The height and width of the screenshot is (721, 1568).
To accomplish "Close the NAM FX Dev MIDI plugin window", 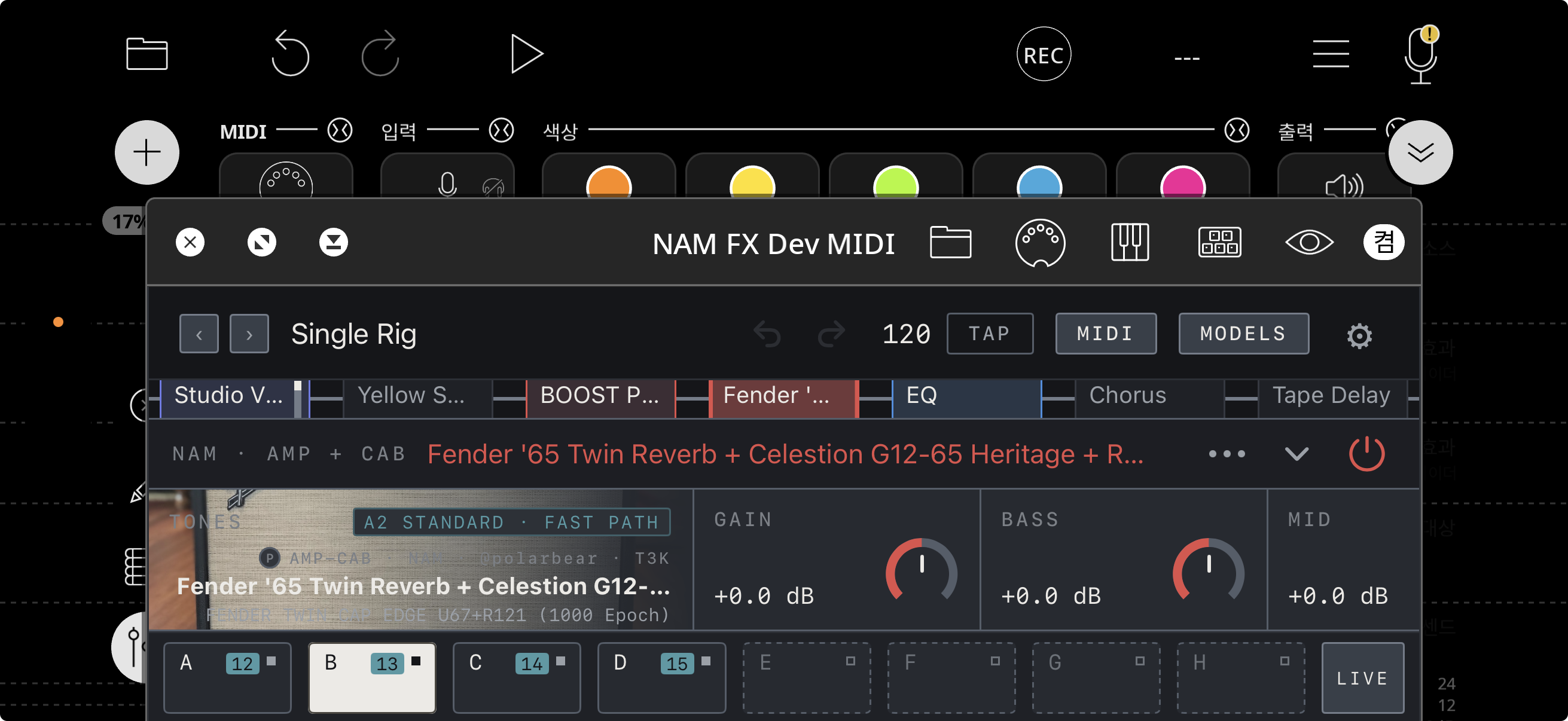I will [x=190, y=242].
